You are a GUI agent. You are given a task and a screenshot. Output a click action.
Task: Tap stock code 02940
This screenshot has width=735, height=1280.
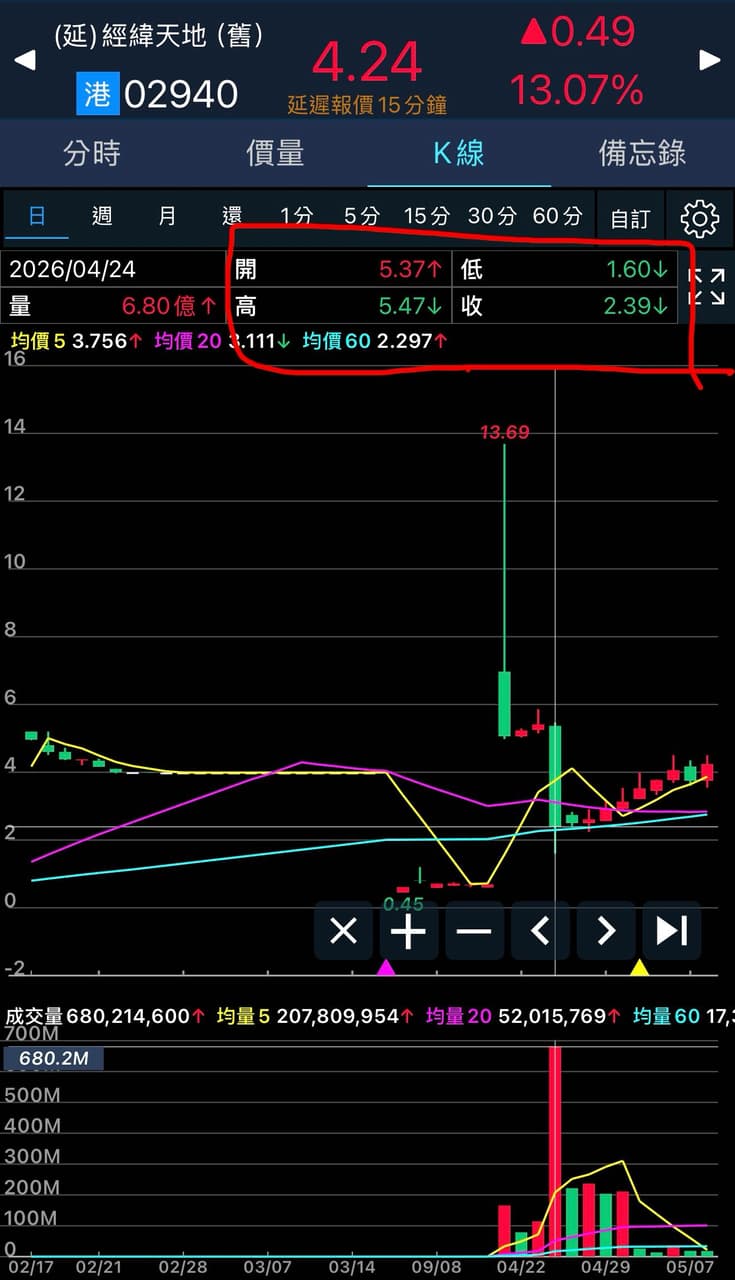click(x=181, y=95)
